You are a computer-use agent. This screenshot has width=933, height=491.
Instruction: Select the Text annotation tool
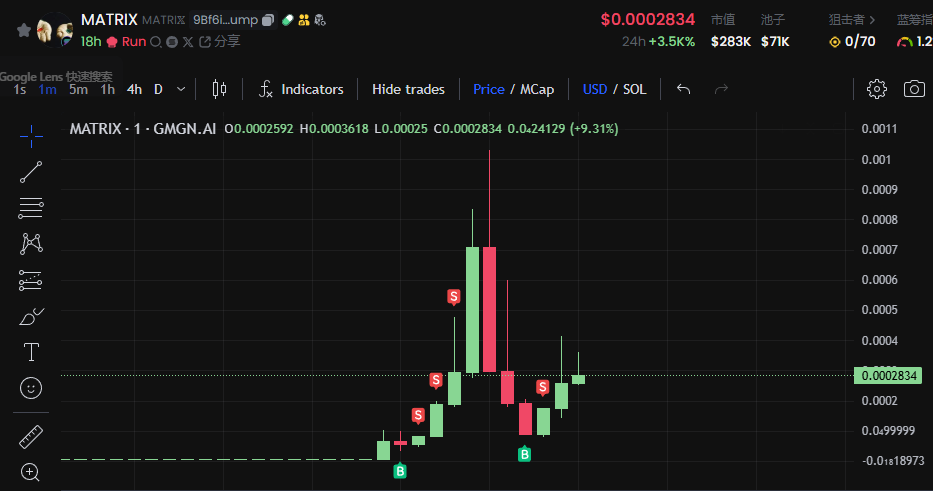click(x=31, y=352)
